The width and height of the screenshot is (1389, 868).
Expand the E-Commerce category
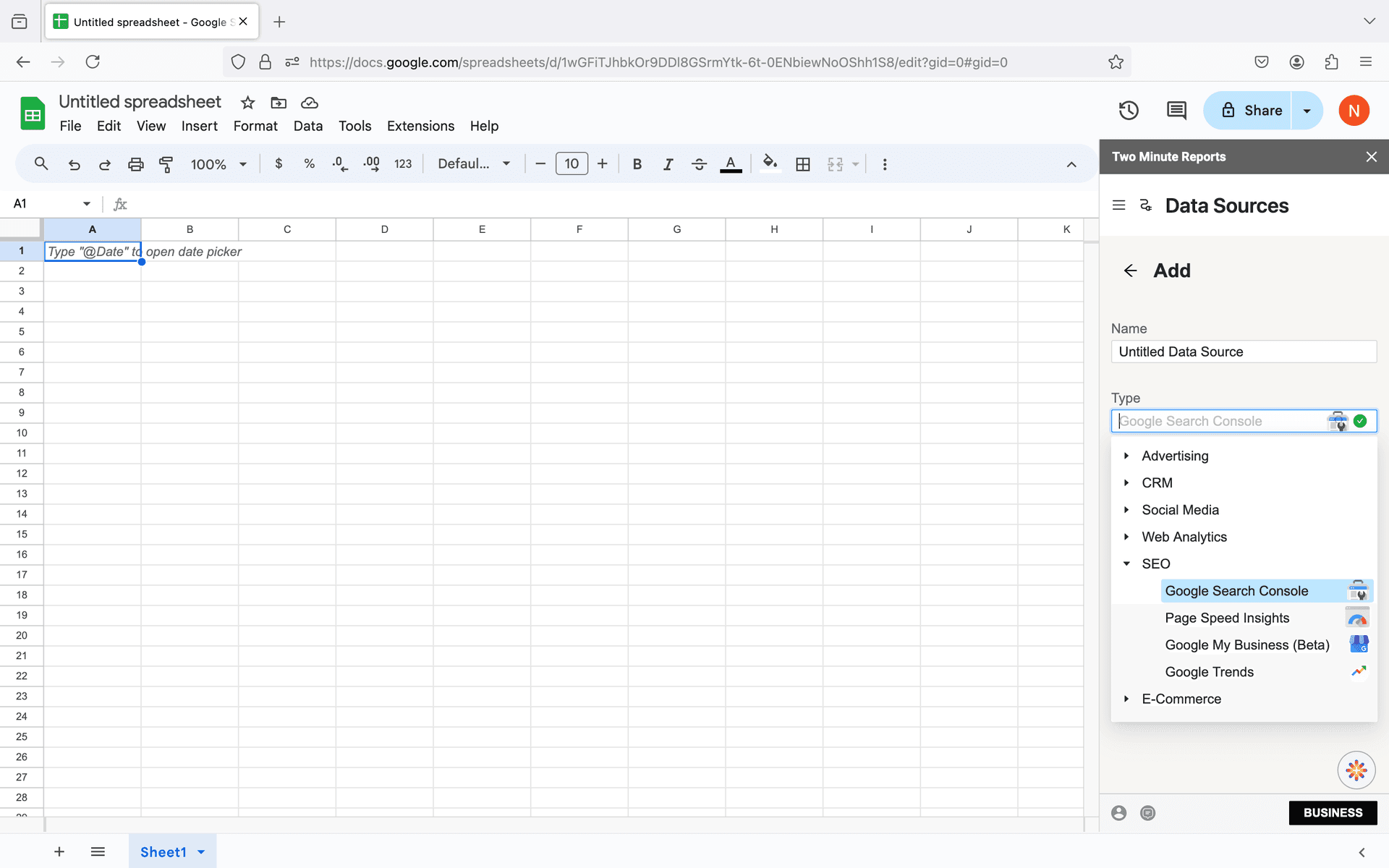pos(1126,698)
